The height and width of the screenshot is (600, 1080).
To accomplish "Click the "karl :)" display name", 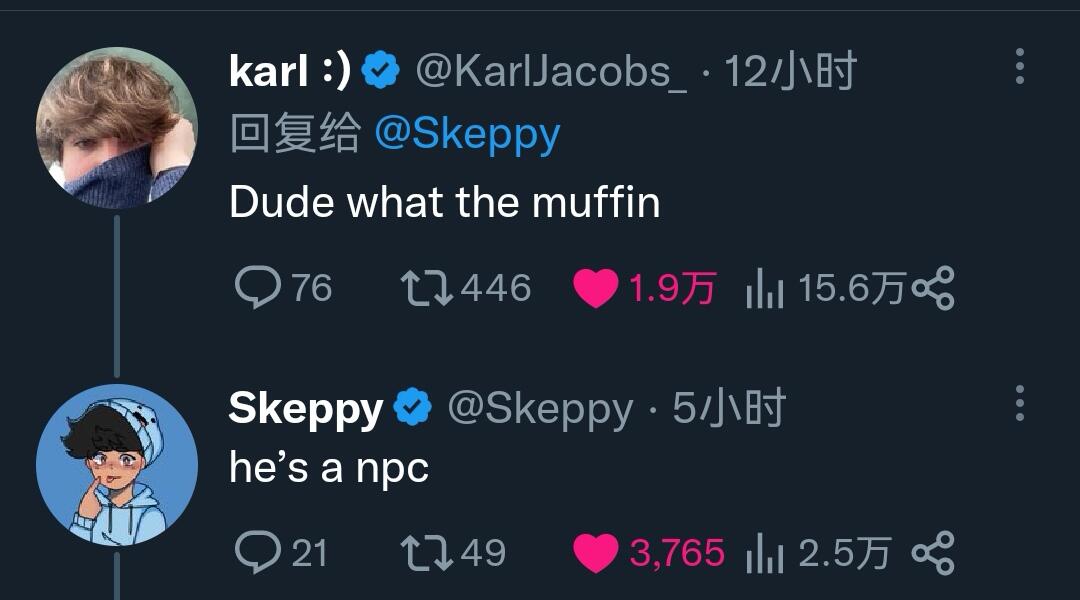I will pyautogui.click(x=290, y=70).
